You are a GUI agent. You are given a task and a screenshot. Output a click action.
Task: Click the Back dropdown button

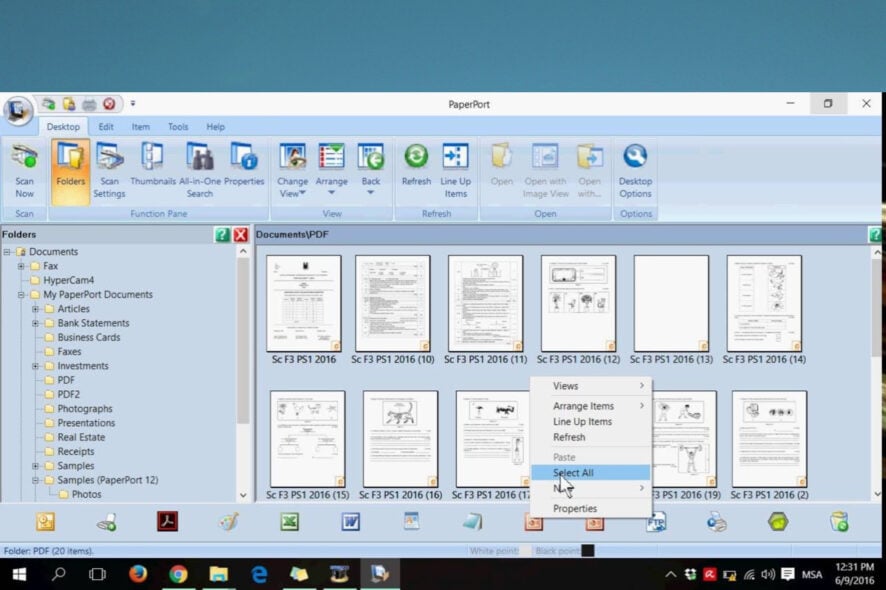[371, 171]
